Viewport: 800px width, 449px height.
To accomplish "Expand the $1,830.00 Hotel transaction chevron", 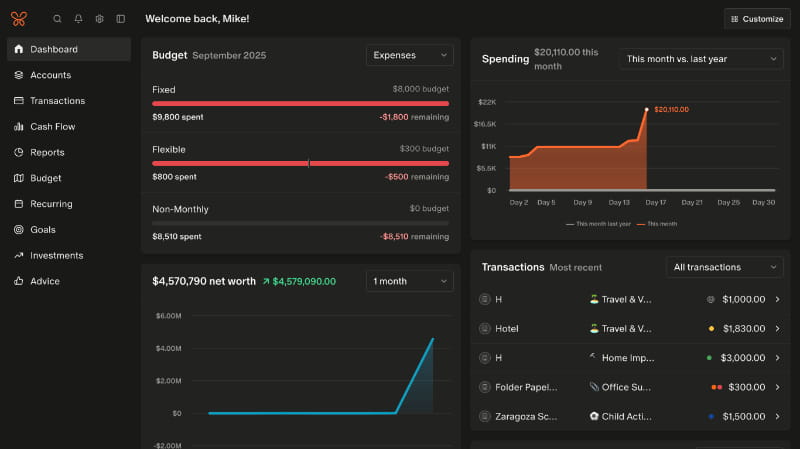I will pyautogui.click(x=778, y=329).
